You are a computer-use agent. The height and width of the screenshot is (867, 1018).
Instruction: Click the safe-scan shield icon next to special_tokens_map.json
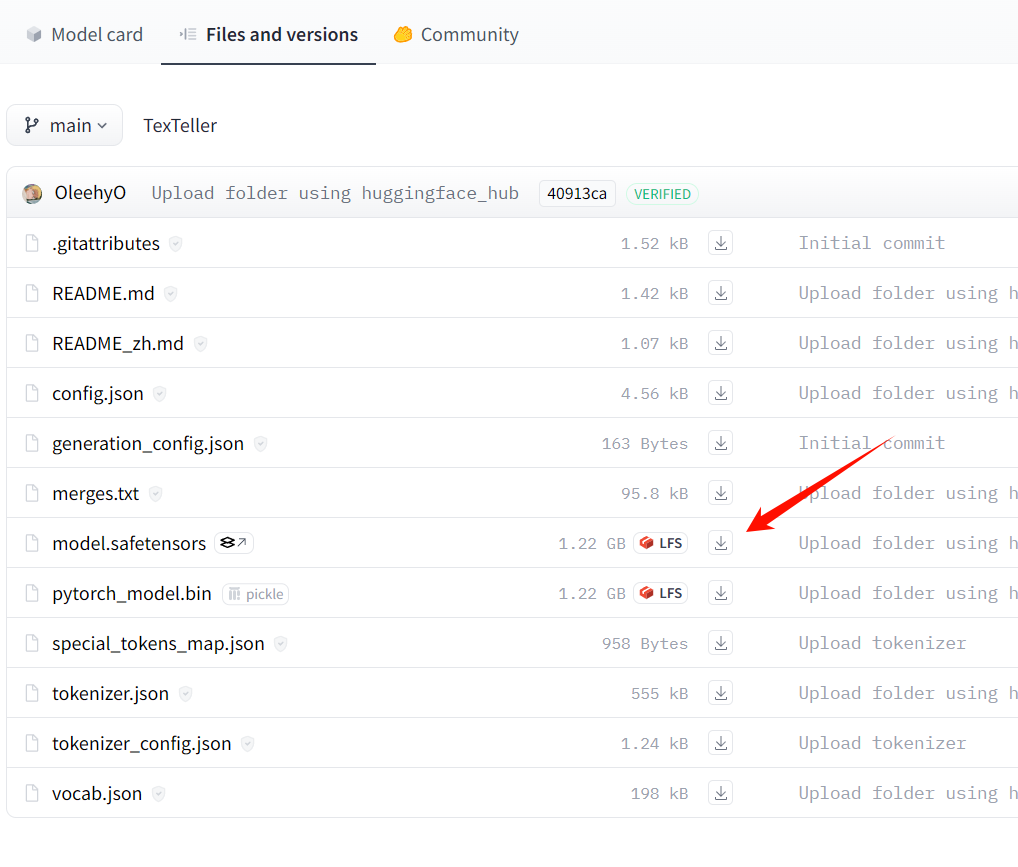pyautogui.click(x=280, y=644)
